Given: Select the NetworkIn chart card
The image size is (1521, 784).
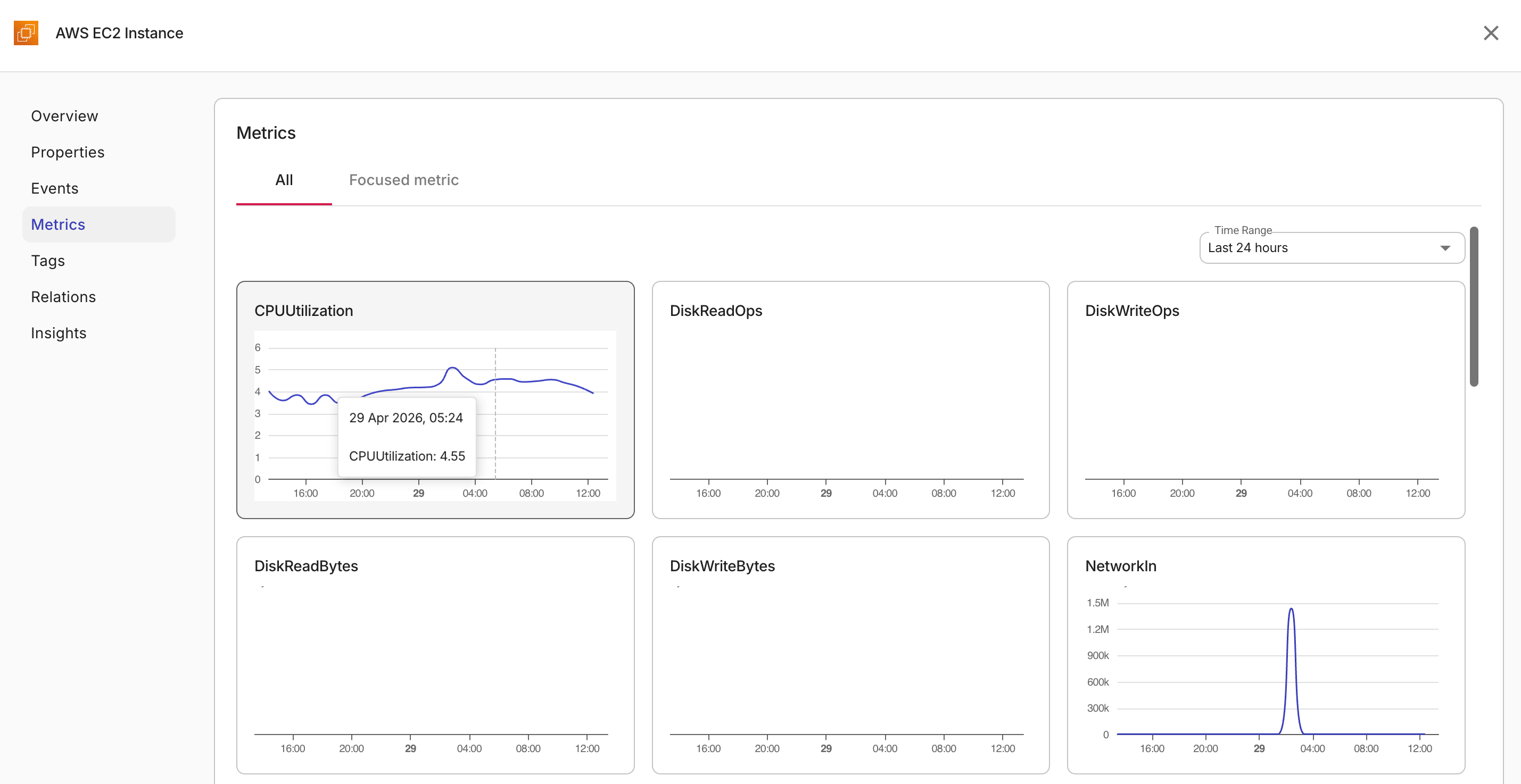Looking at the screenshot, I should click(1266, 655).
